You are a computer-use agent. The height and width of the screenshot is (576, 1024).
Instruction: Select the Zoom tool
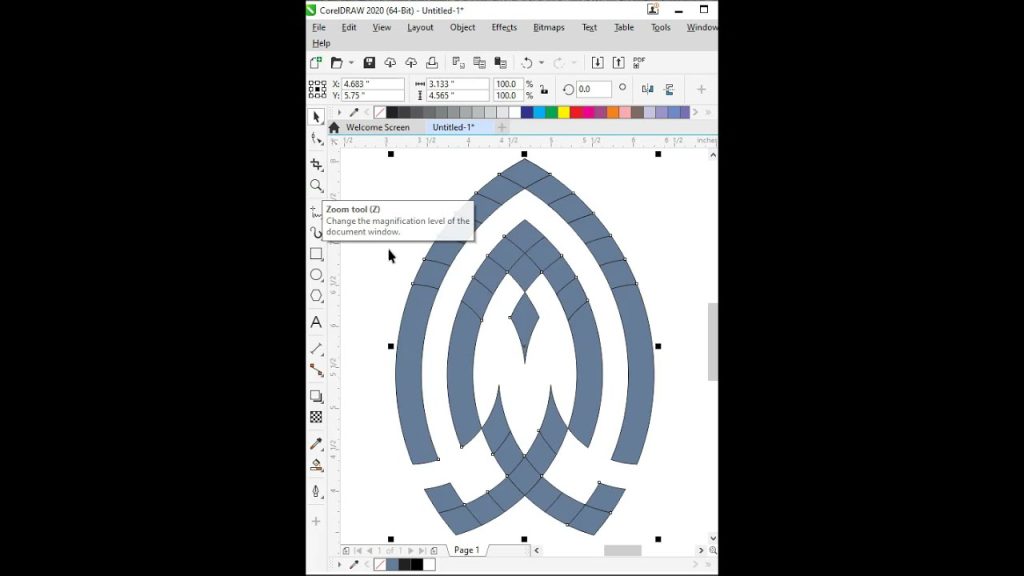pyautogui.click(x=316, y=185)
